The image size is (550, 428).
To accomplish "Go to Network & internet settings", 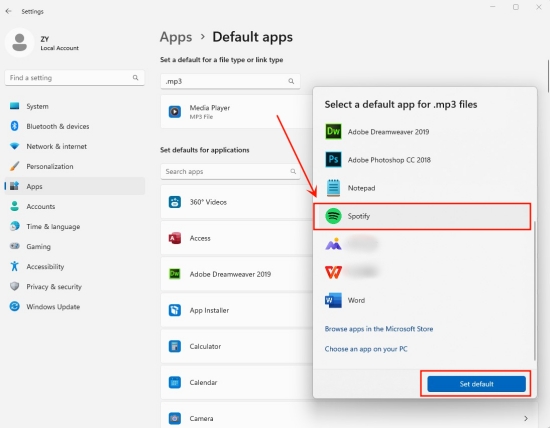I will click(75, 146).
